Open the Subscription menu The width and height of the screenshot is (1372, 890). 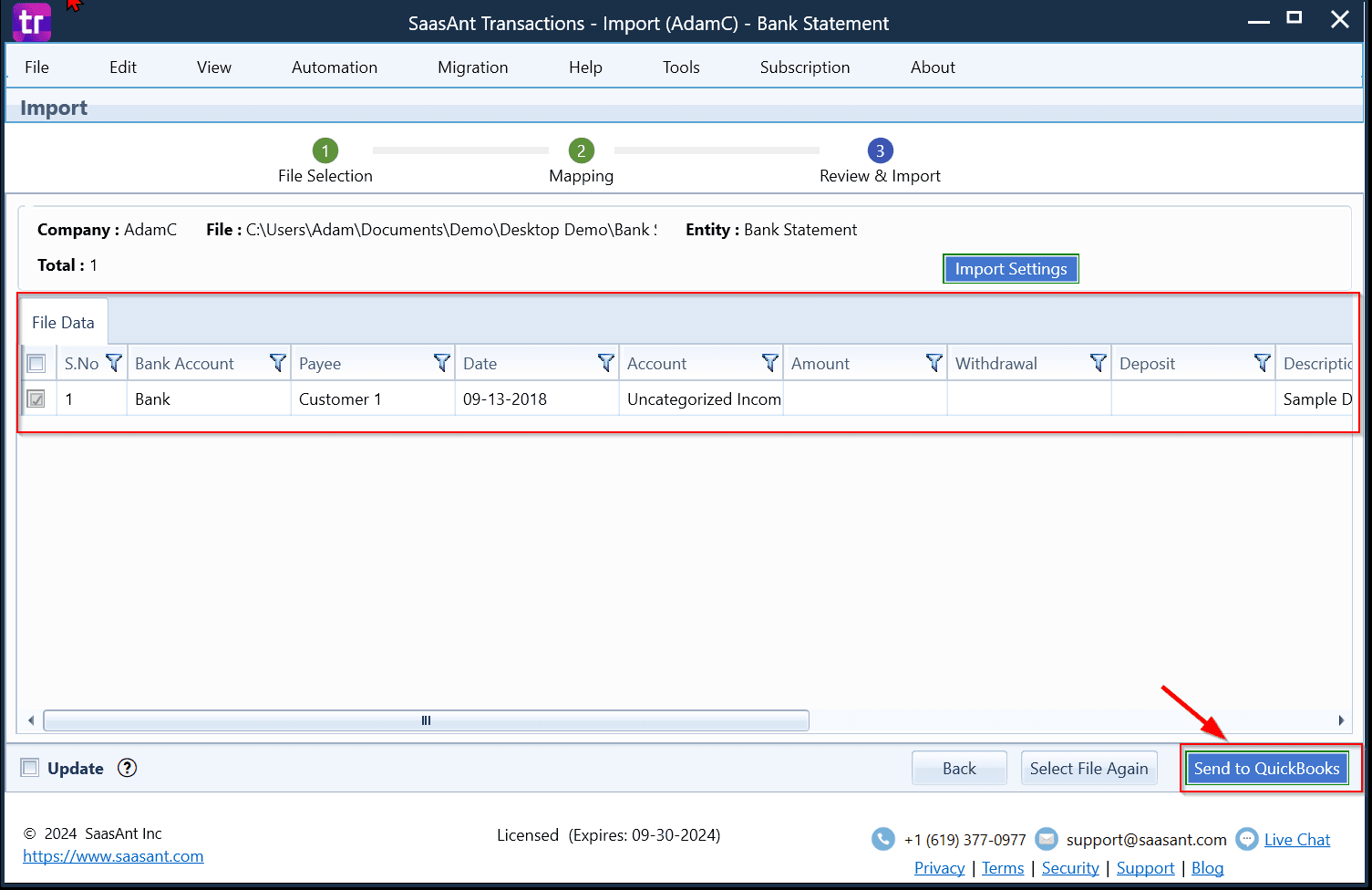pos(805,67)
